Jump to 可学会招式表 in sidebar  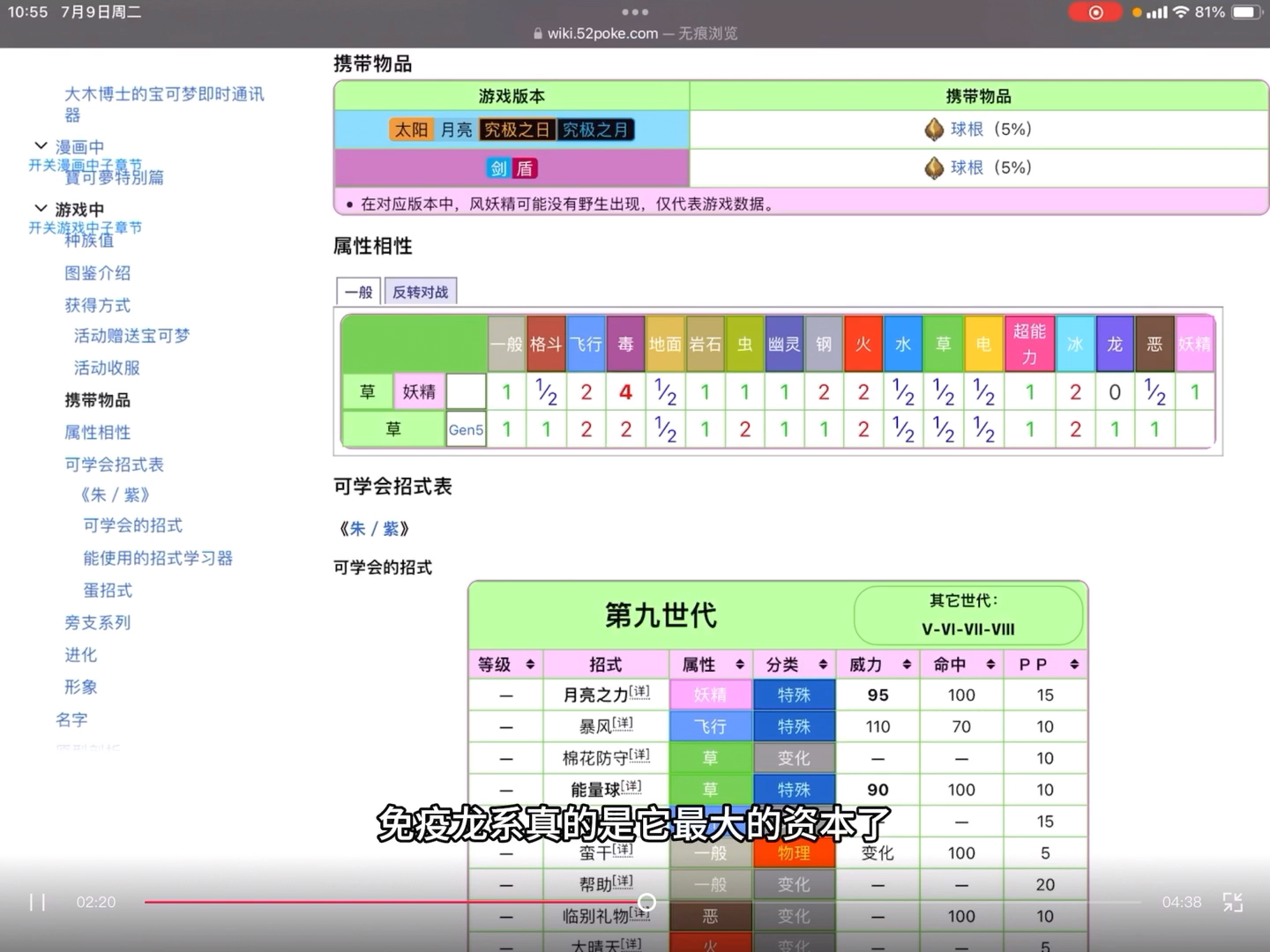114,465
